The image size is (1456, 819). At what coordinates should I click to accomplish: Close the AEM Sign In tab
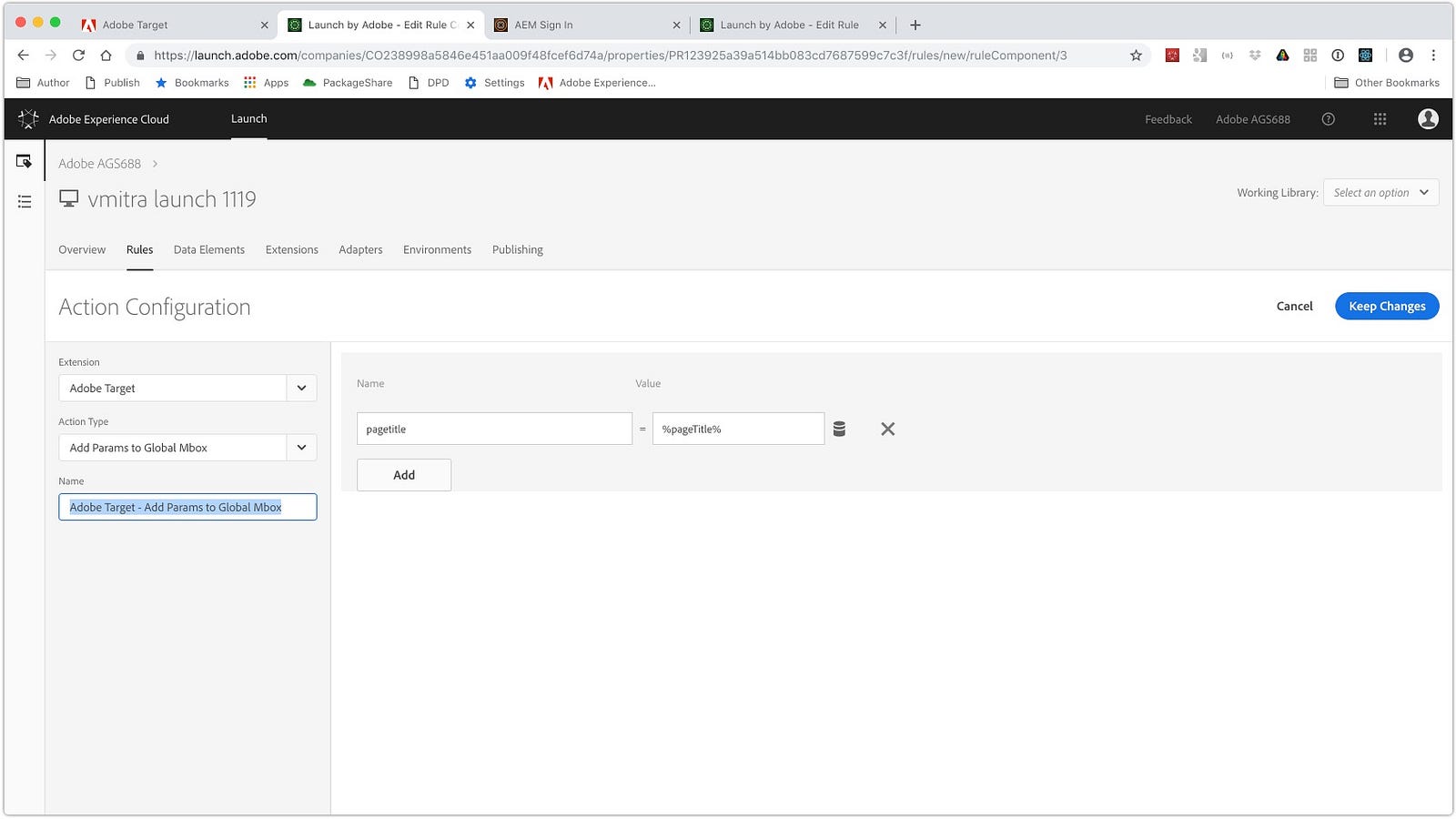676,25
